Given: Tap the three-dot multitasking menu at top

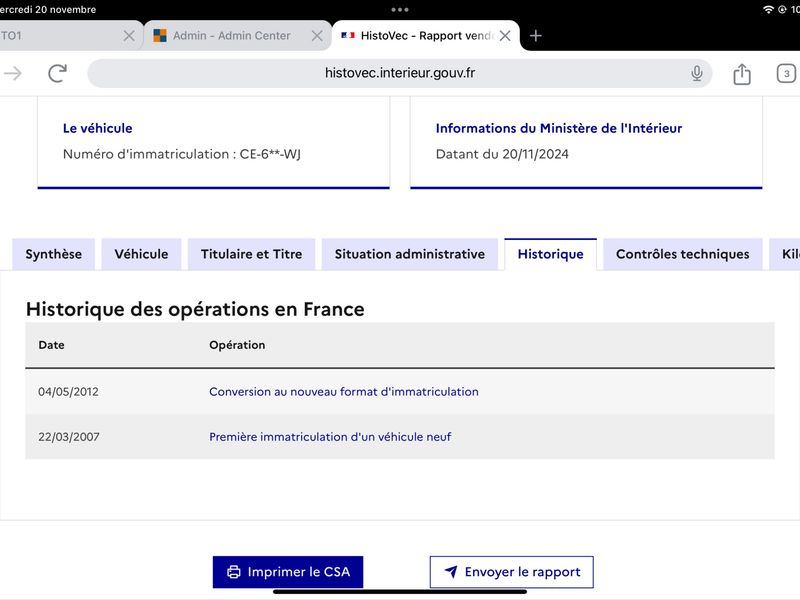Looking at the screenshot, I should (399, 9).
